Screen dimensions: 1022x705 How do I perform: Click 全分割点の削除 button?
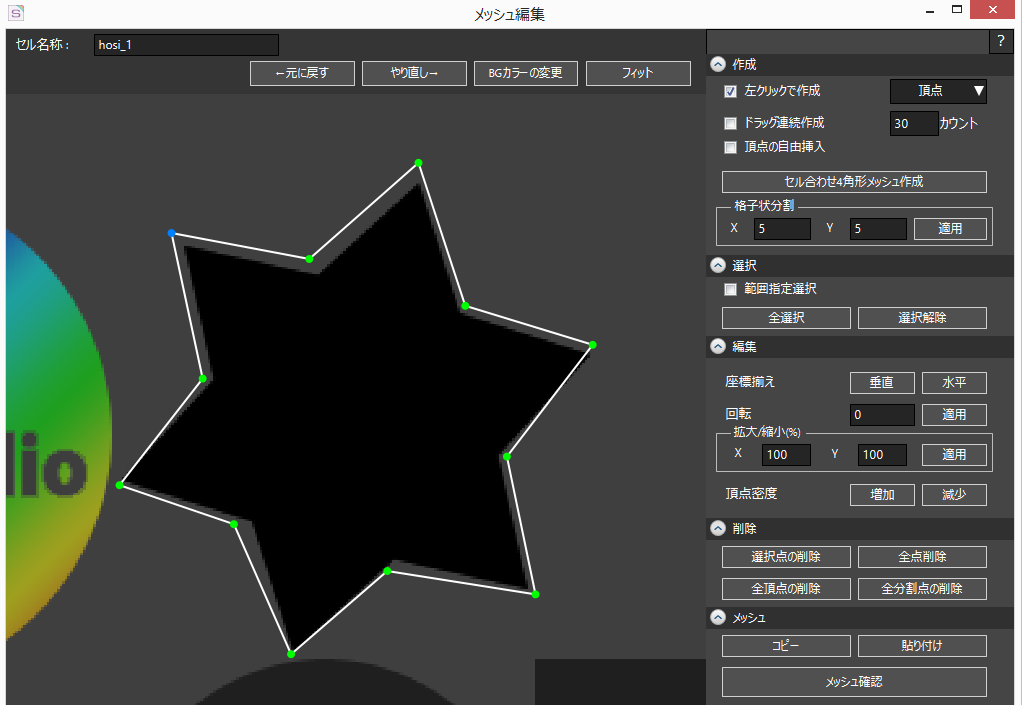(x=922, y=589)
